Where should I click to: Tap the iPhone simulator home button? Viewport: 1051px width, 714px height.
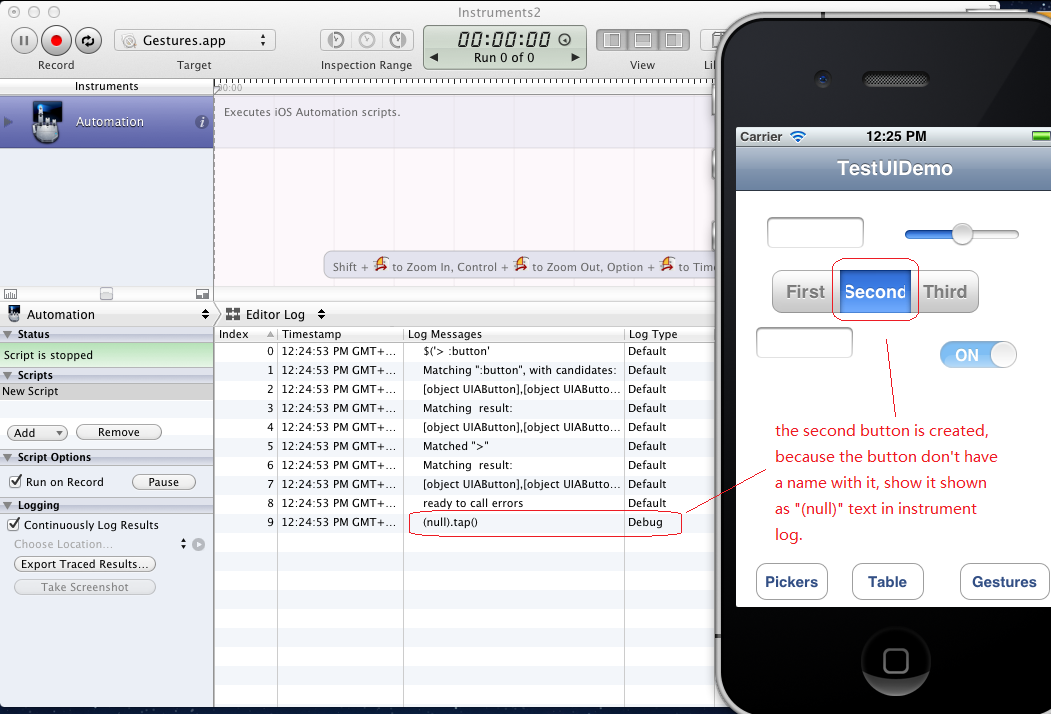pos(895,661)
